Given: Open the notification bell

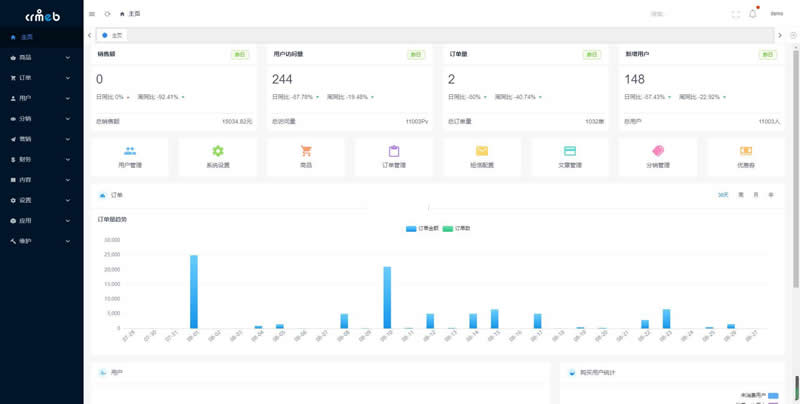Looking at the screenshot, I should [753, 14].
